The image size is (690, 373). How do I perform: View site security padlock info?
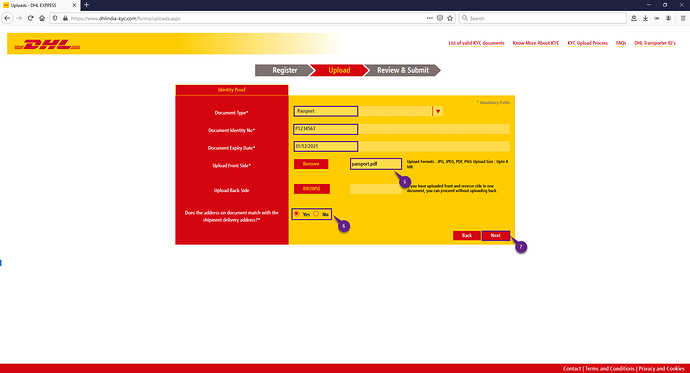[x=65, y=18]
